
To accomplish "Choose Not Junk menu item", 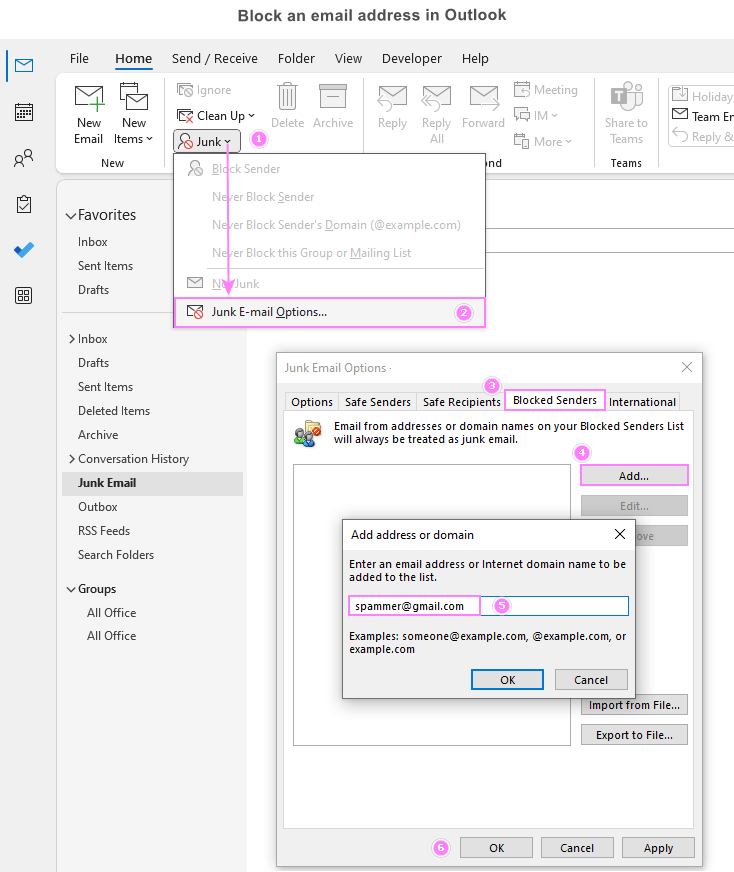I will coord(329,284).
